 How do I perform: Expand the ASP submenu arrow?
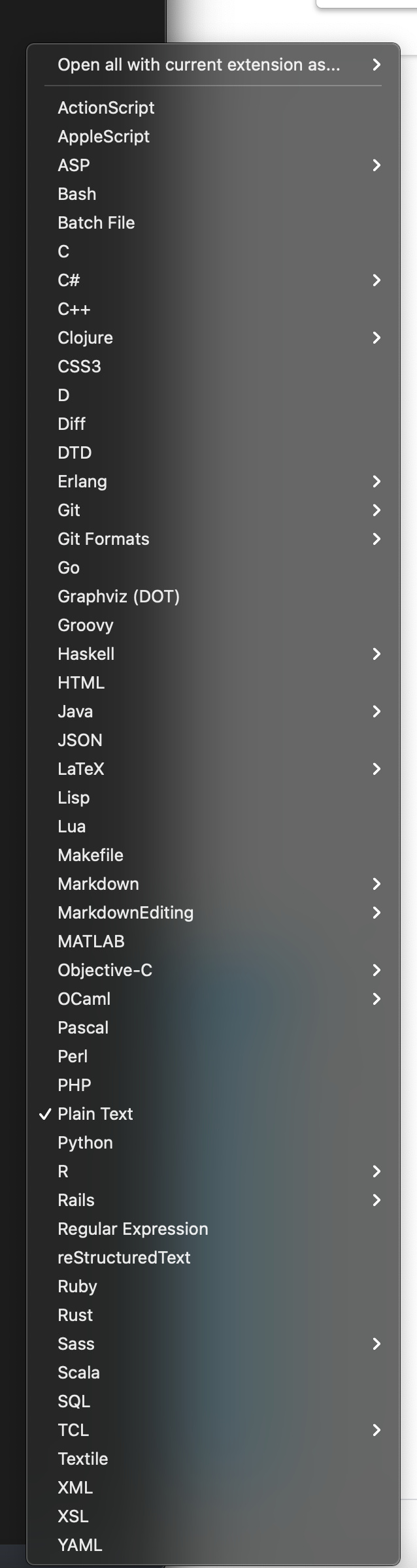(x=376, y=165)
